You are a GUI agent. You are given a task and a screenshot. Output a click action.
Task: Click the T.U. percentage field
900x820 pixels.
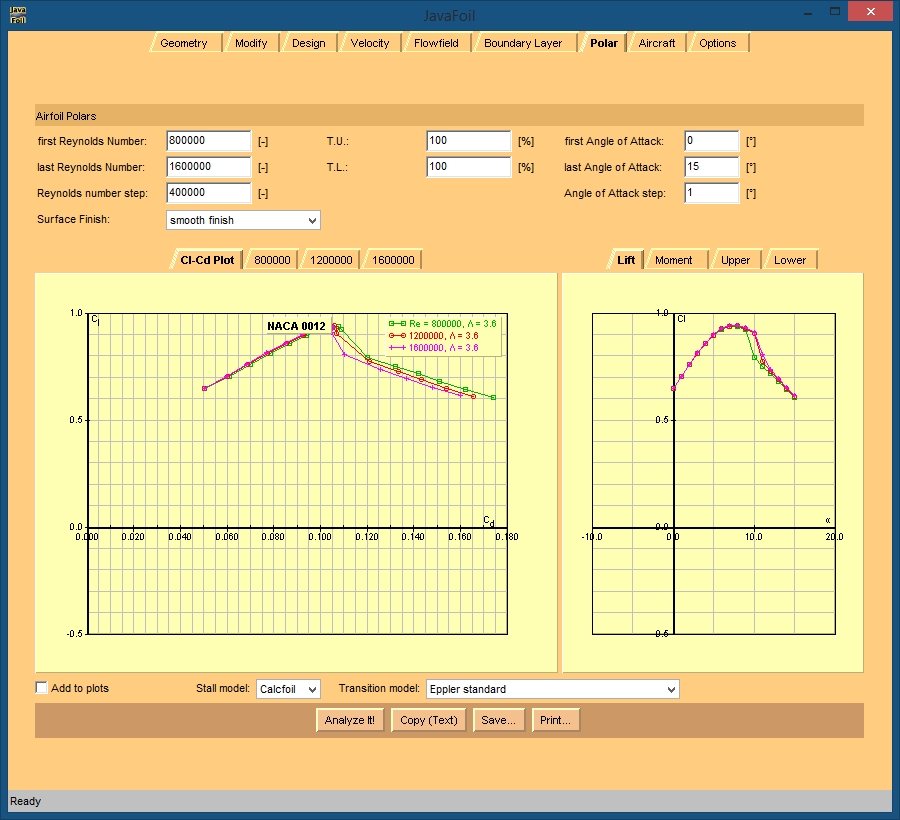(x=469, y=141)
